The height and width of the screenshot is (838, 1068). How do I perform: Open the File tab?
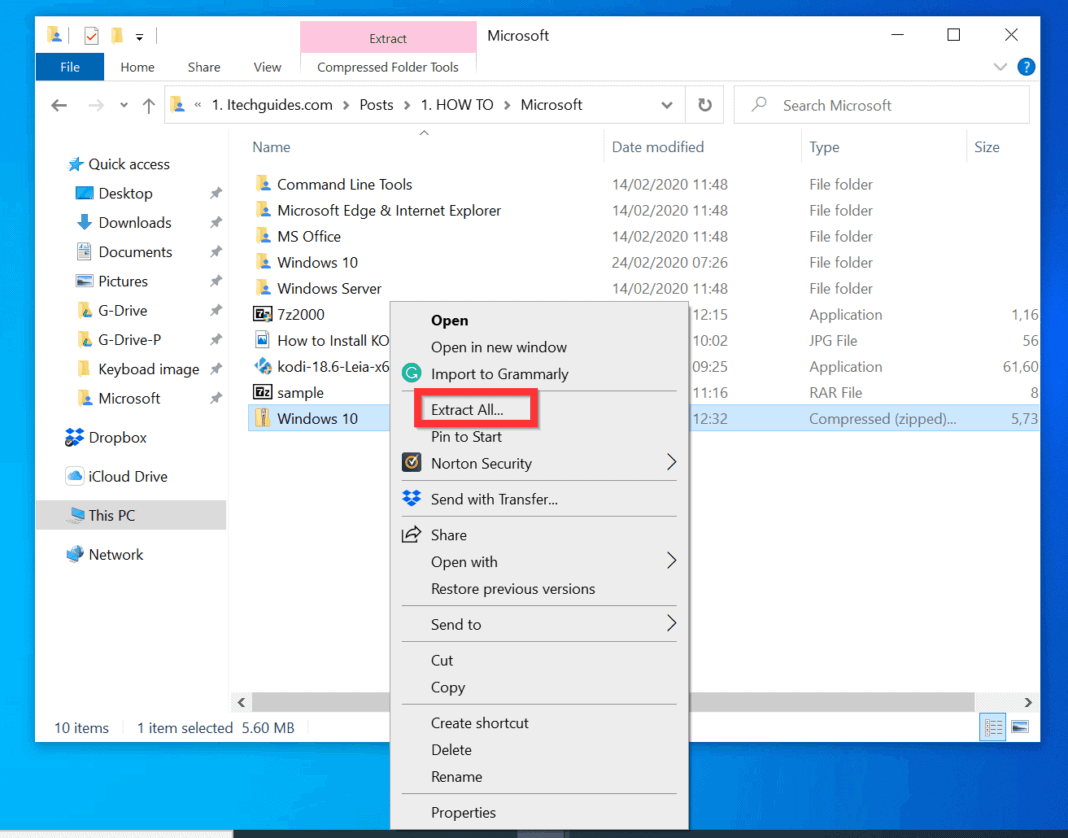coord(69,67)
